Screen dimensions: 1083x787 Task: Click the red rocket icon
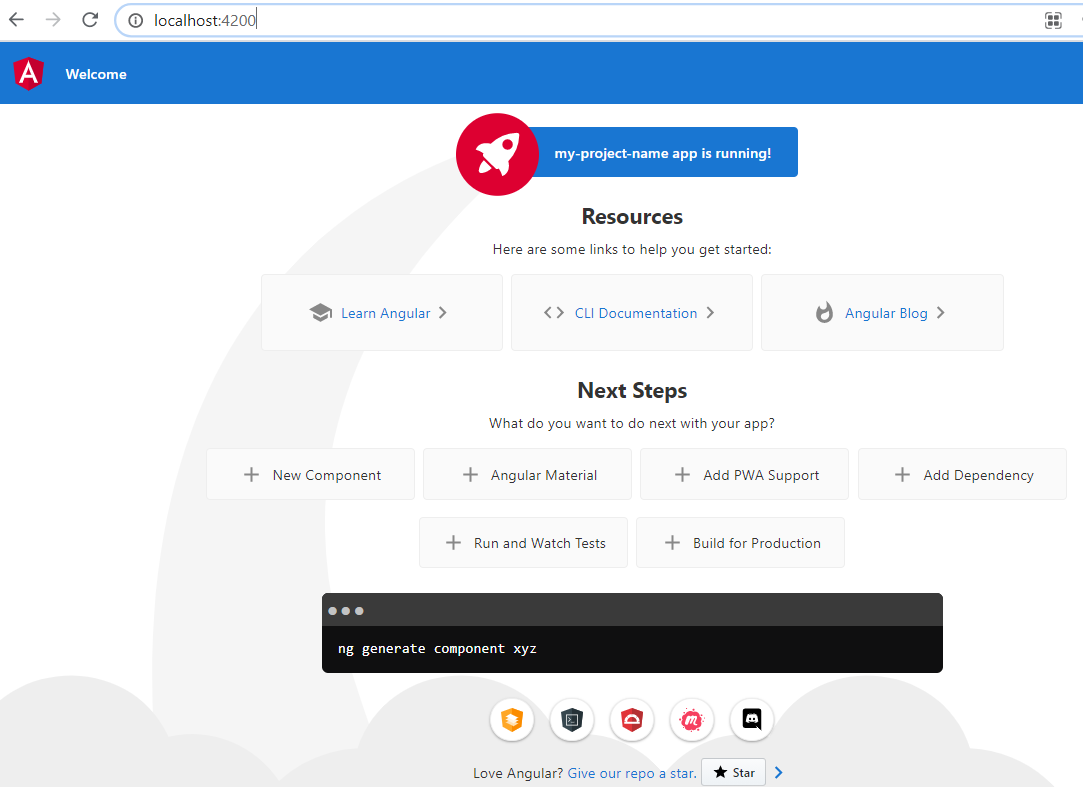coord(497,154)
